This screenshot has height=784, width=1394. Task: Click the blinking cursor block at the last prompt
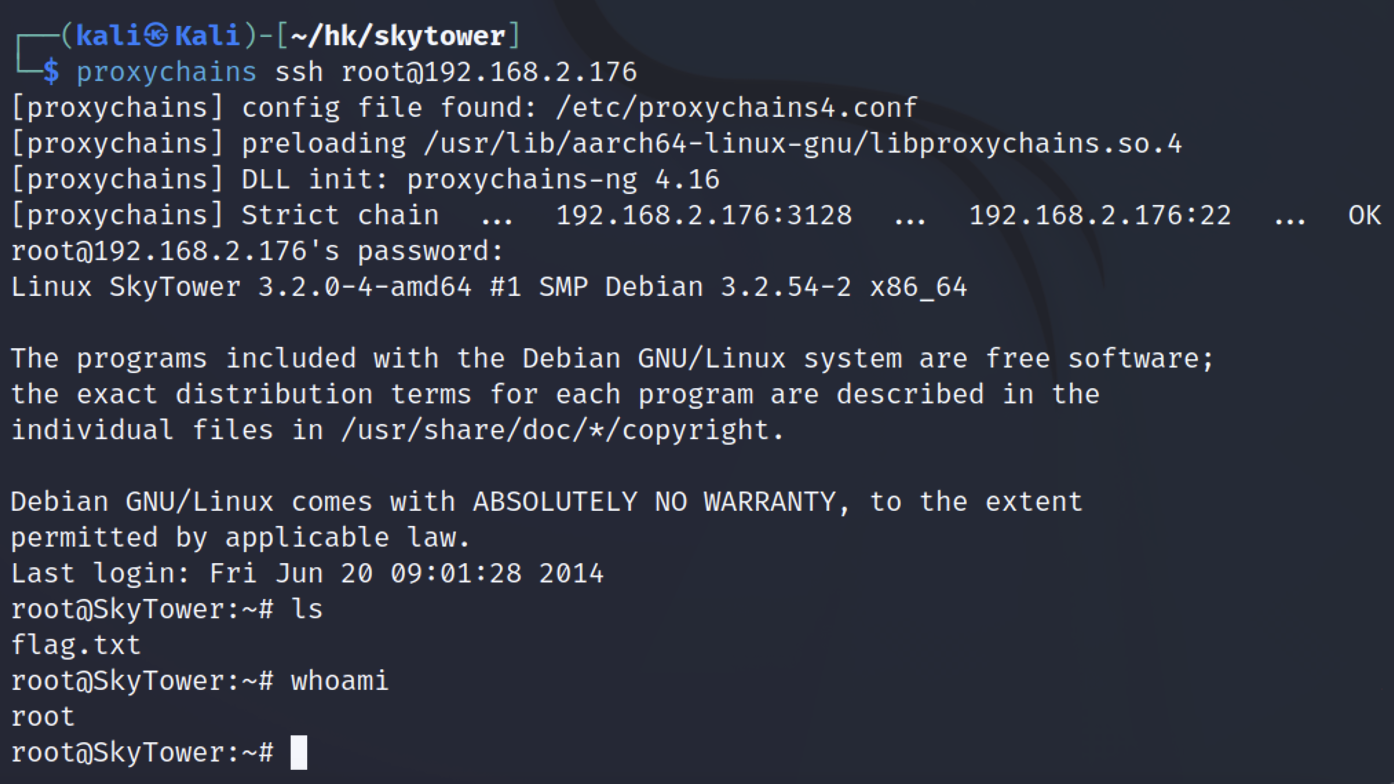298,752
